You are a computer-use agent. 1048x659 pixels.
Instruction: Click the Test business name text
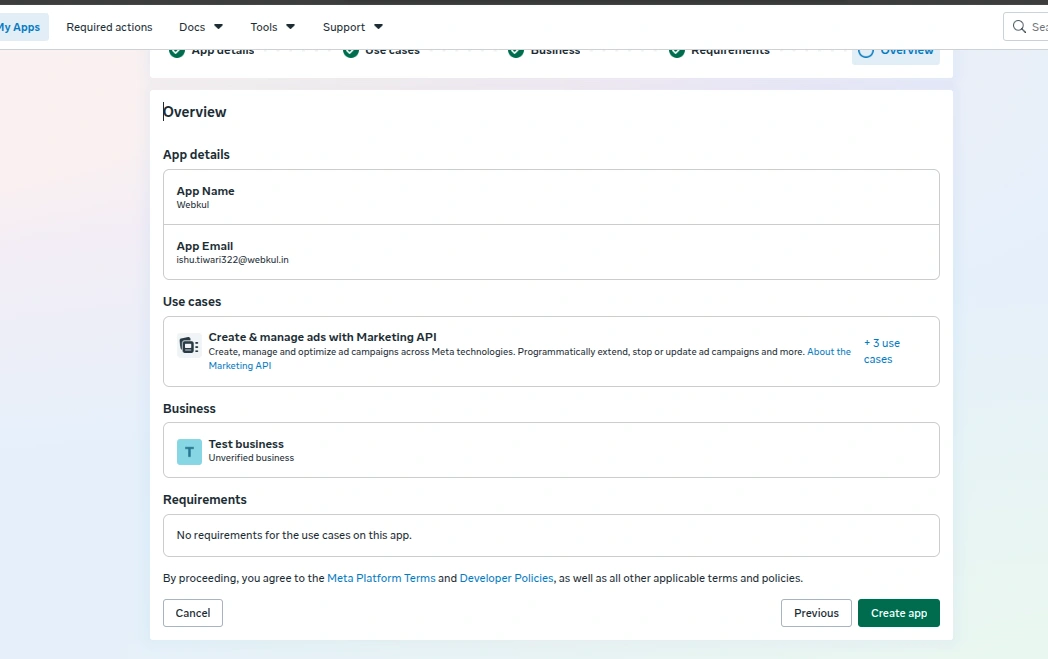[246, 444]
